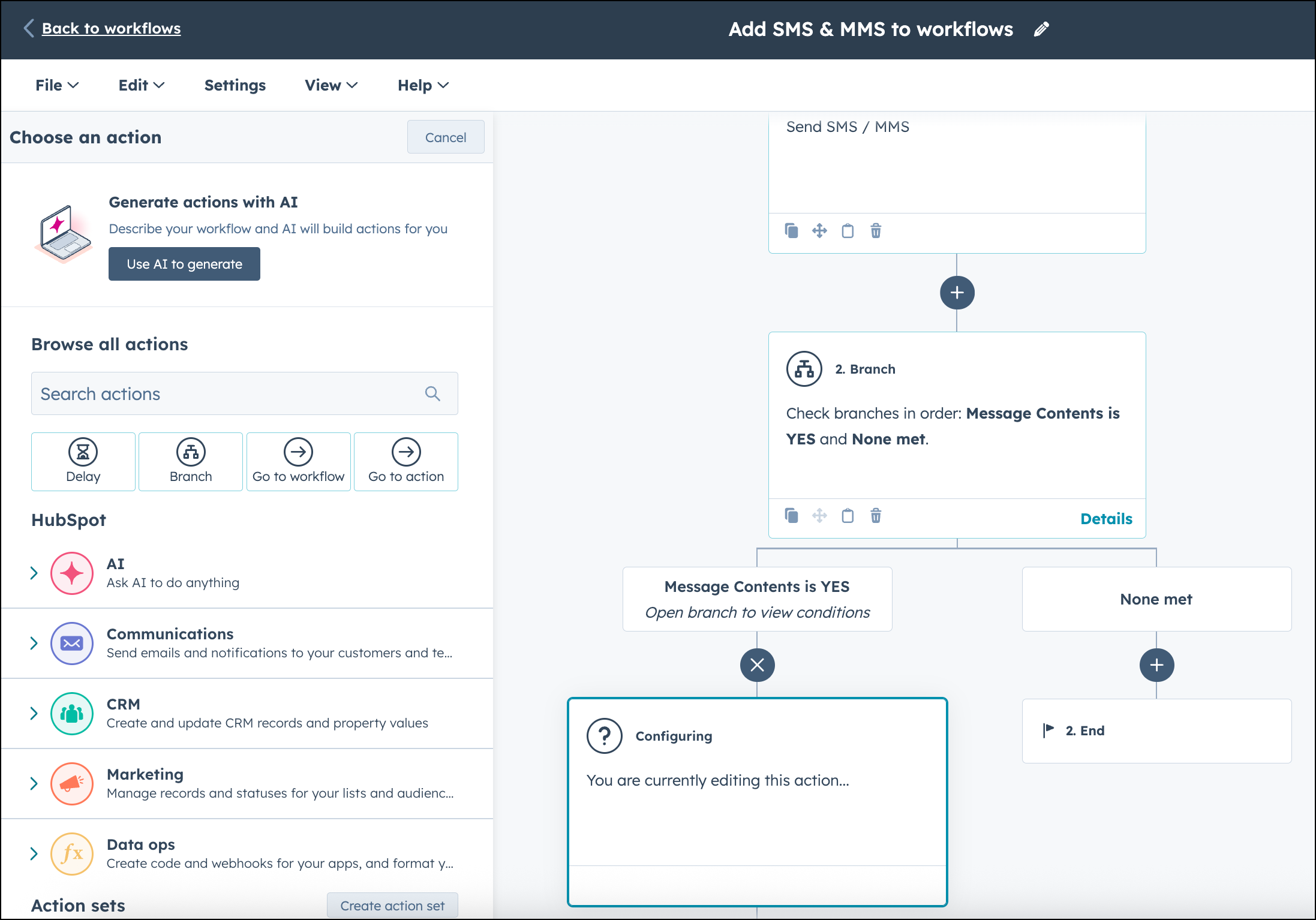Click the Data ops fx icon
Image resolution: width=1316 pixels, height=920 pixels.
pyautogui.click(x=72, y=853)
